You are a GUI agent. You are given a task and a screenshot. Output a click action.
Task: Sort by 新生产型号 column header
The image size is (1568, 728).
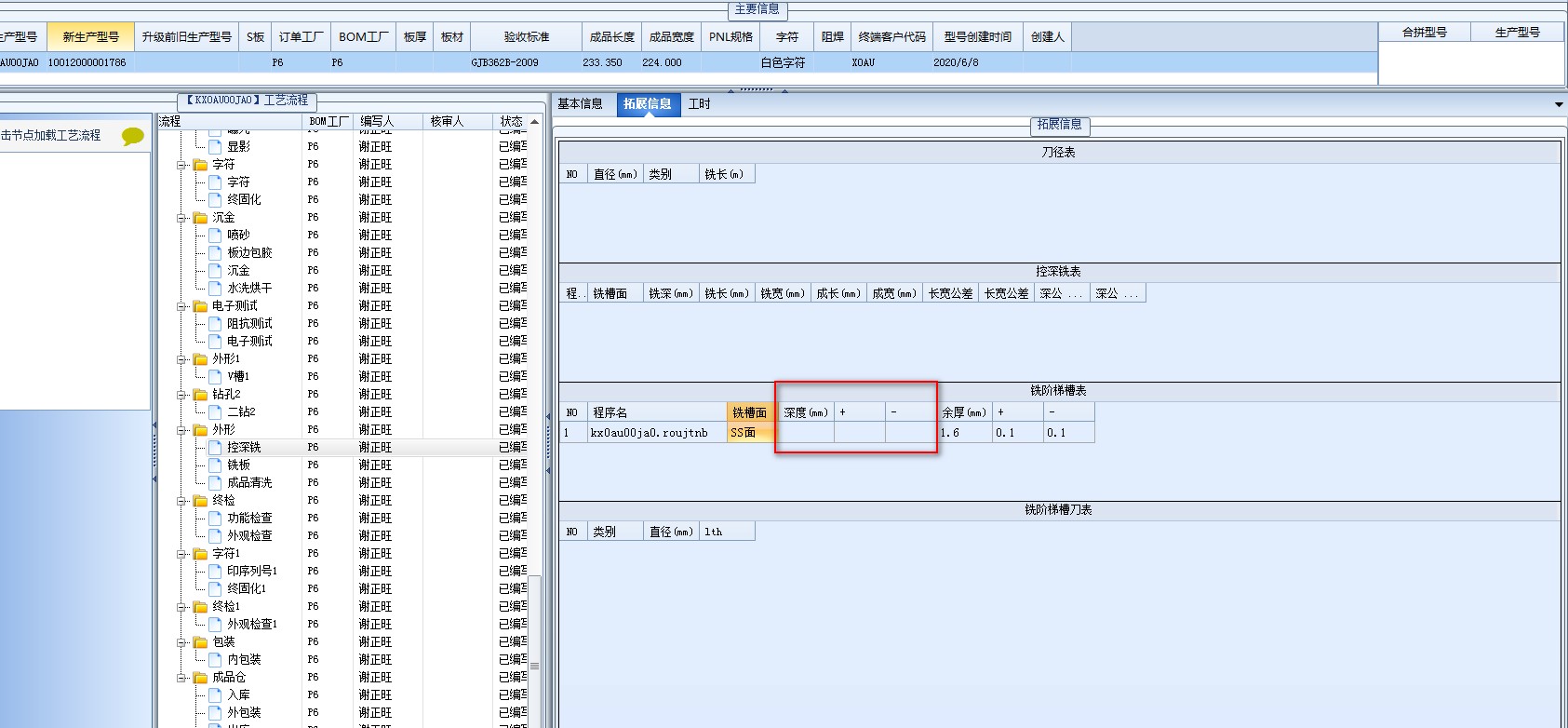(x=90, y=36)
